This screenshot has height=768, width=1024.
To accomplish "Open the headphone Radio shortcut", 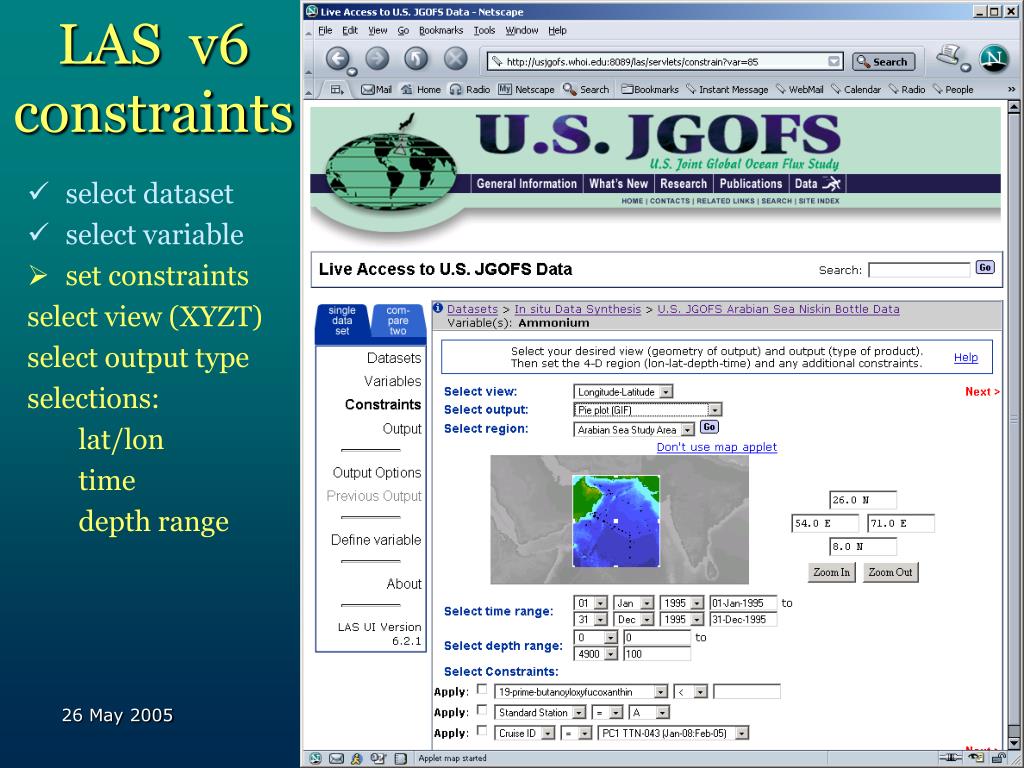I will coord(470,89).
